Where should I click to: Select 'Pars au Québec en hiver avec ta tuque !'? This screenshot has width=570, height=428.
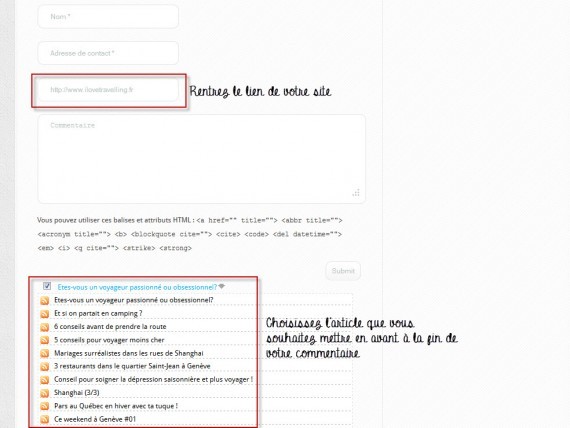(x=116, y=406)
